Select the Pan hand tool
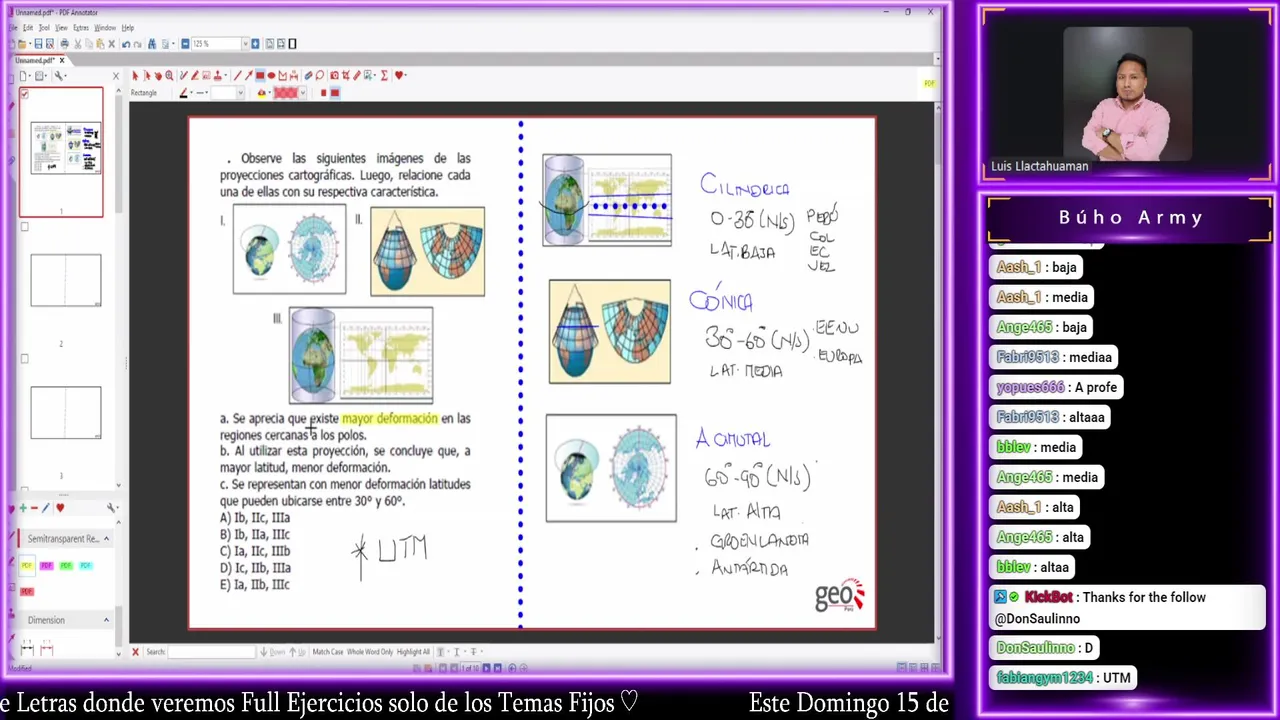 pos(158,76)
